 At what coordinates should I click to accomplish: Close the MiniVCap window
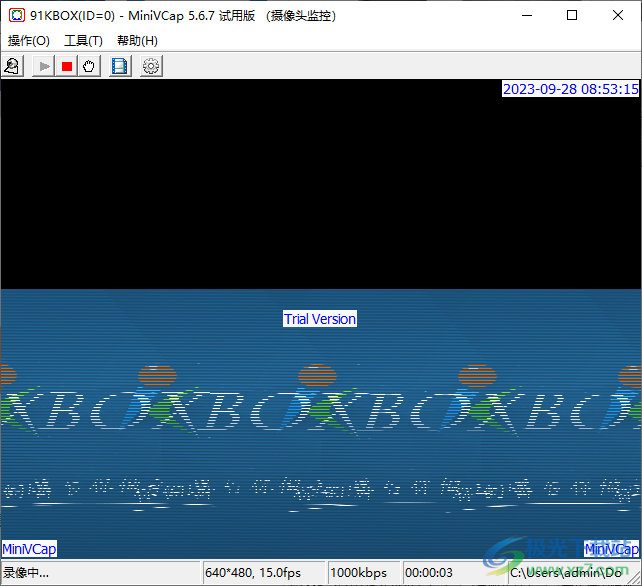(x=618, y=16)
